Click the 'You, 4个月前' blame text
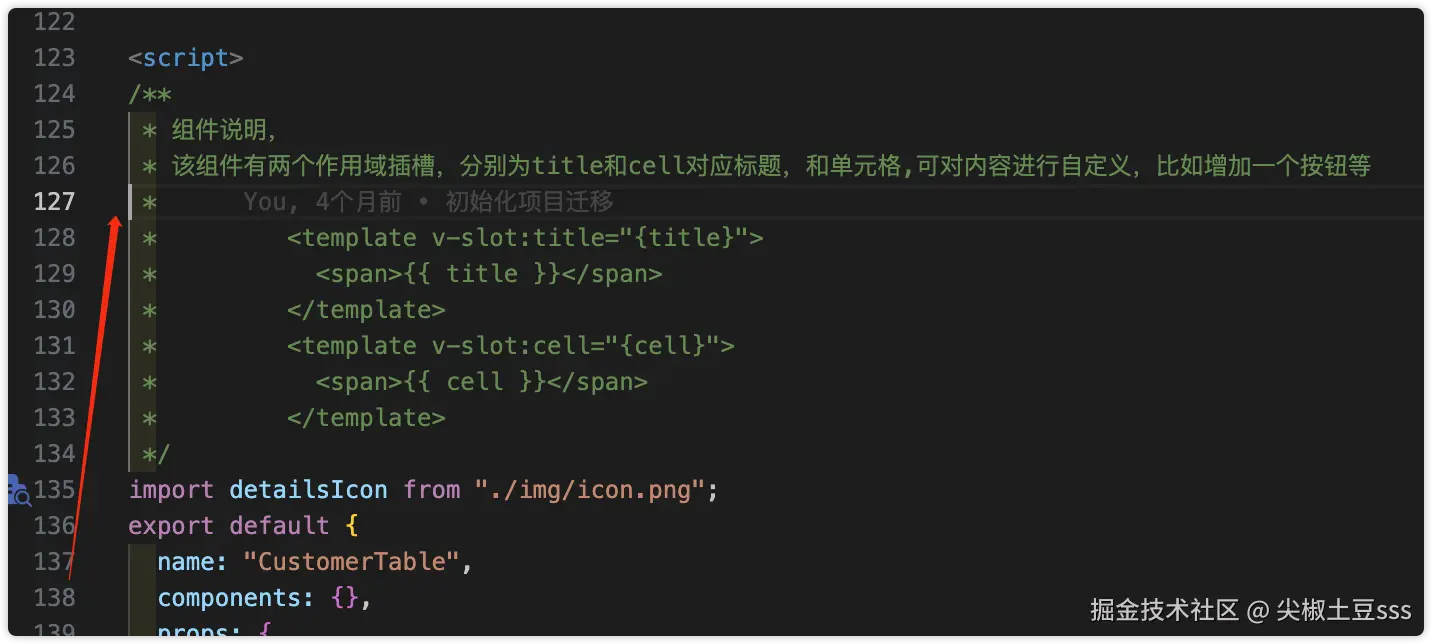This screenshot has height=644, width=1432. pyautogui.click(x=322, y=202)
